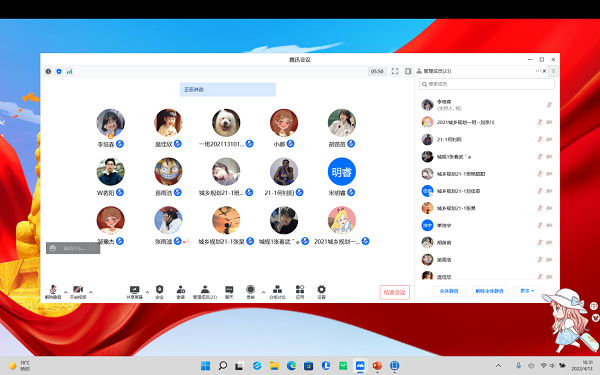The width and height of the screenshot is (600, 375).
Task: Toggle the Start Video camera button
Action: click(x=78, y=292)
